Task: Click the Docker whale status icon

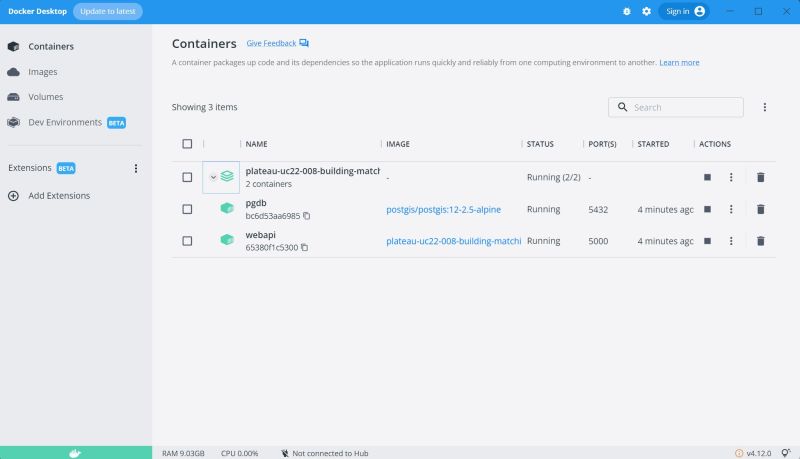Action: coord(76,453)
